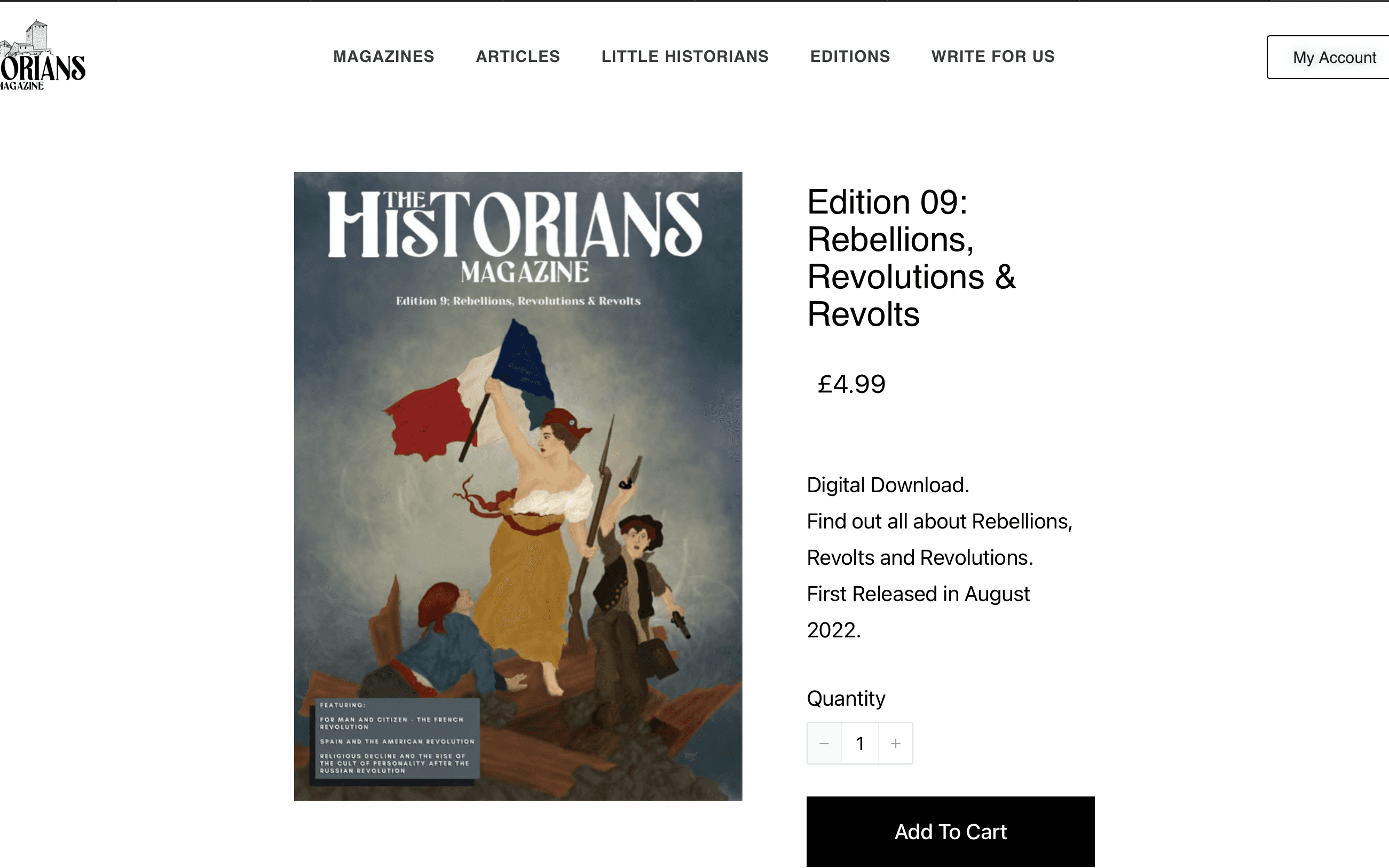This screenshot has width=1389, height=868.
Task: Increase quantity with the plus icon
Action: pos(895,744)
